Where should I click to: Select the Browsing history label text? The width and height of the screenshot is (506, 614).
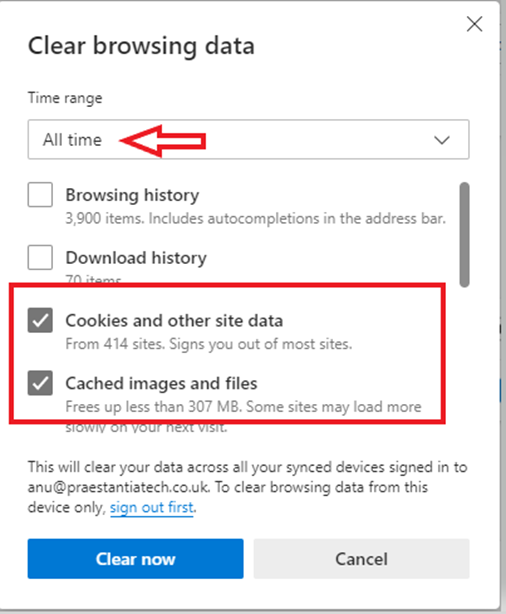point(132,195)
